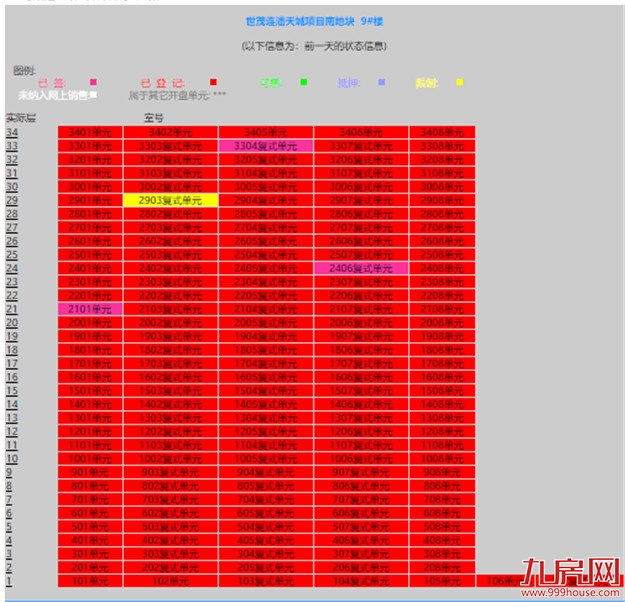Open unit 3401单元 in top row

90,133
